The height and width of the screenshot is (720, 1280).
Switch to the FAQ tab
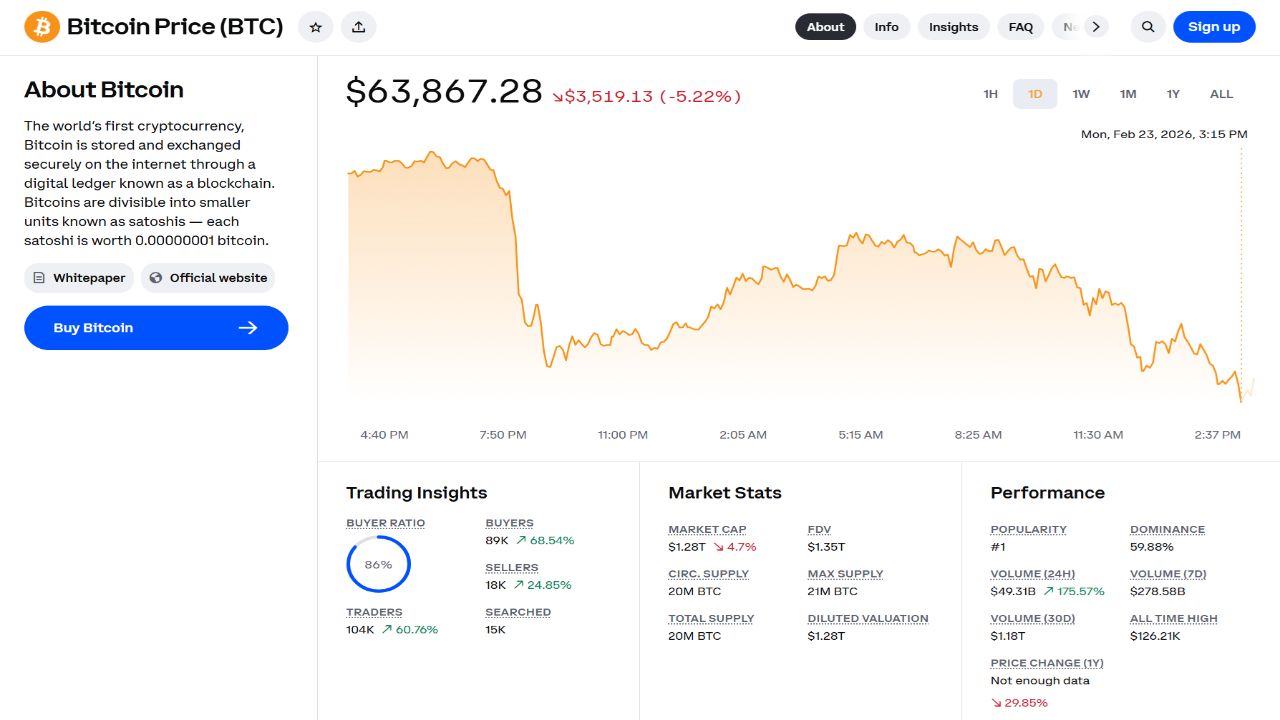[x=1020, y=27]
